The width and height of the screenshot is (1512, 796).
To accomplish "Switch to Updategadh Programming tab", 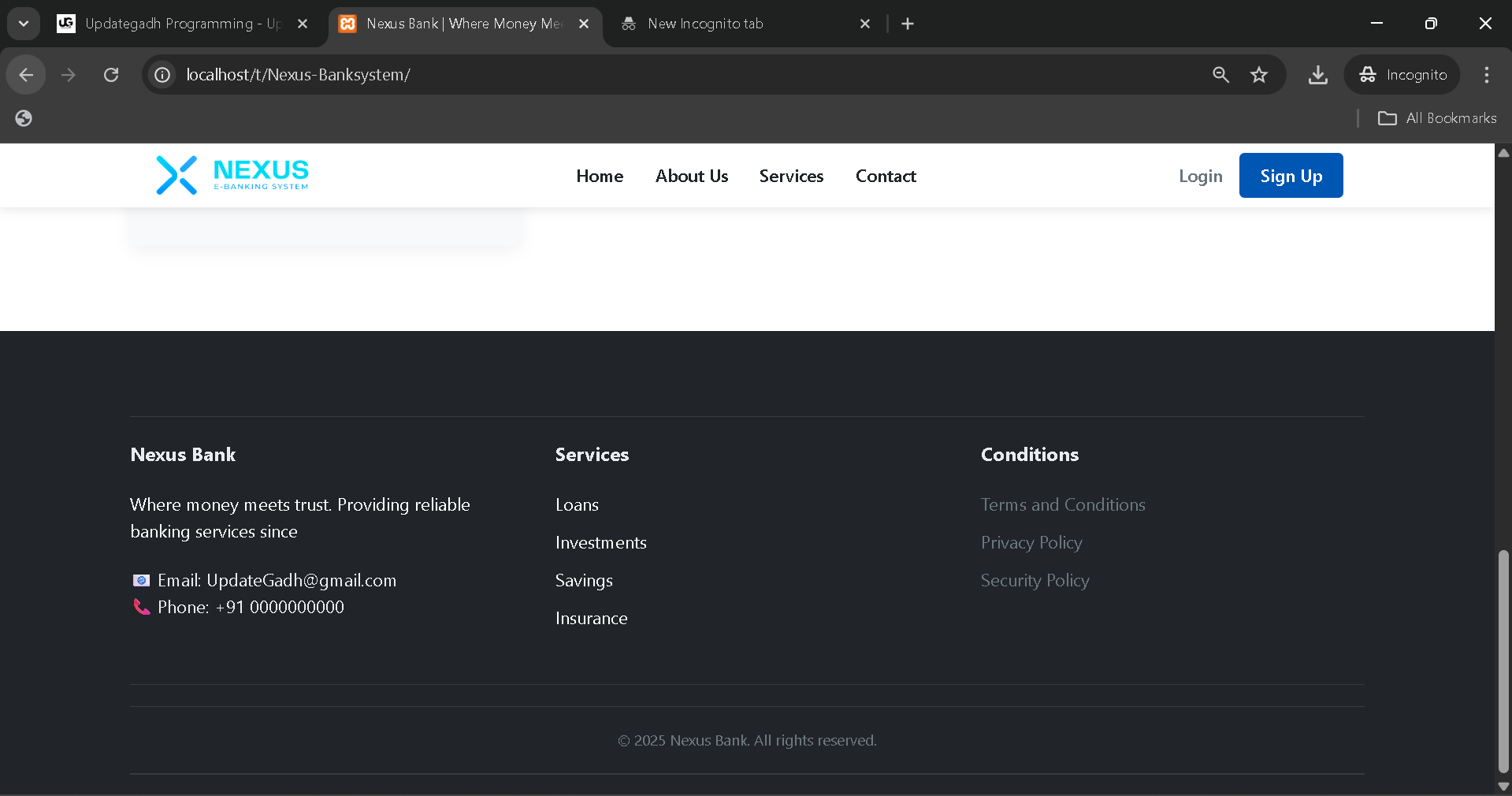I will (x=181, y=24).
